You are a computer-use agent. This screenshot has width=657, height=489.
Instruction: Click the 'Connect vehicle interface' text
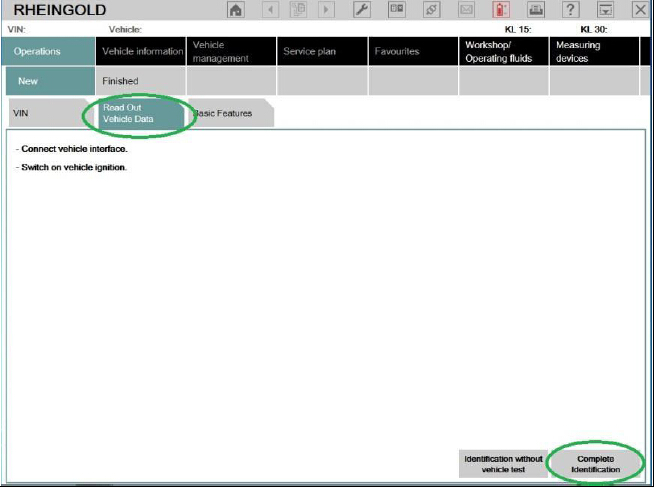[x=72, y=149]
